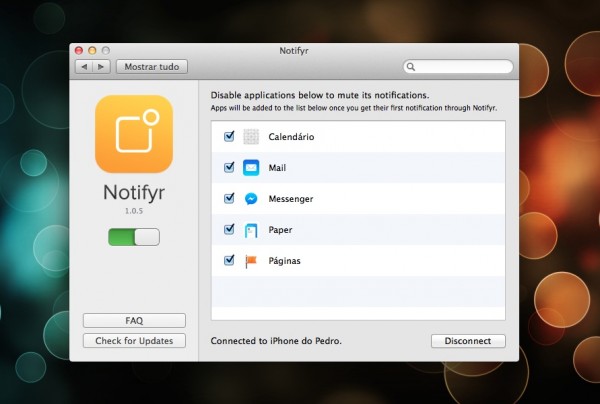Select the Mail row label
This screenshot has height=404, width=600.
point(277,168)
